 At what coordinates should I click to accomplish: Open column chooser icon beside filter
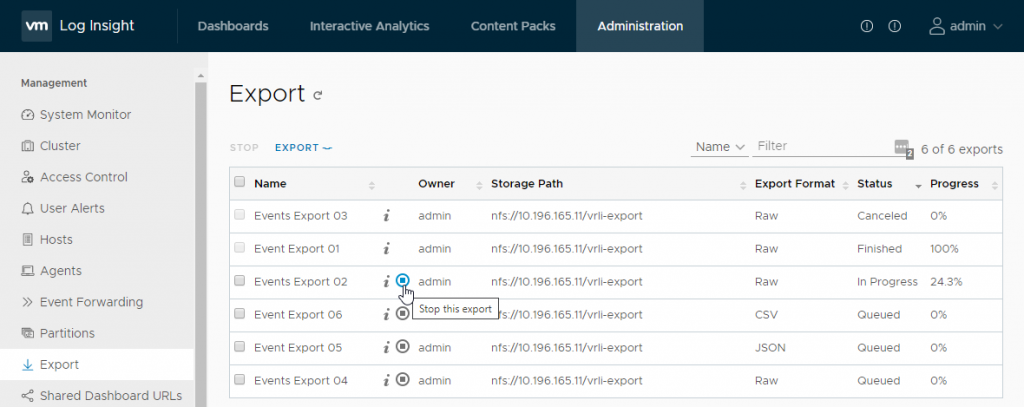pyautogui.click(x=903, y=148)
